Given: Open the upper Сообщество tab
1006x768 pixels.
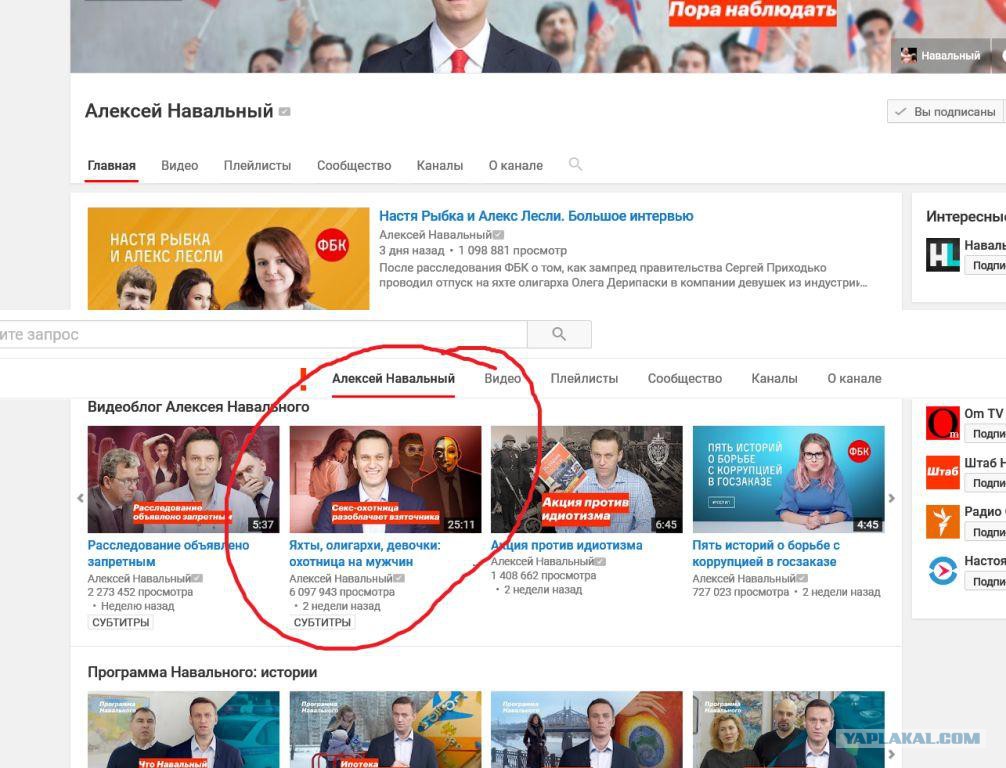Looking at the screenshot, I should coord(354,166).
